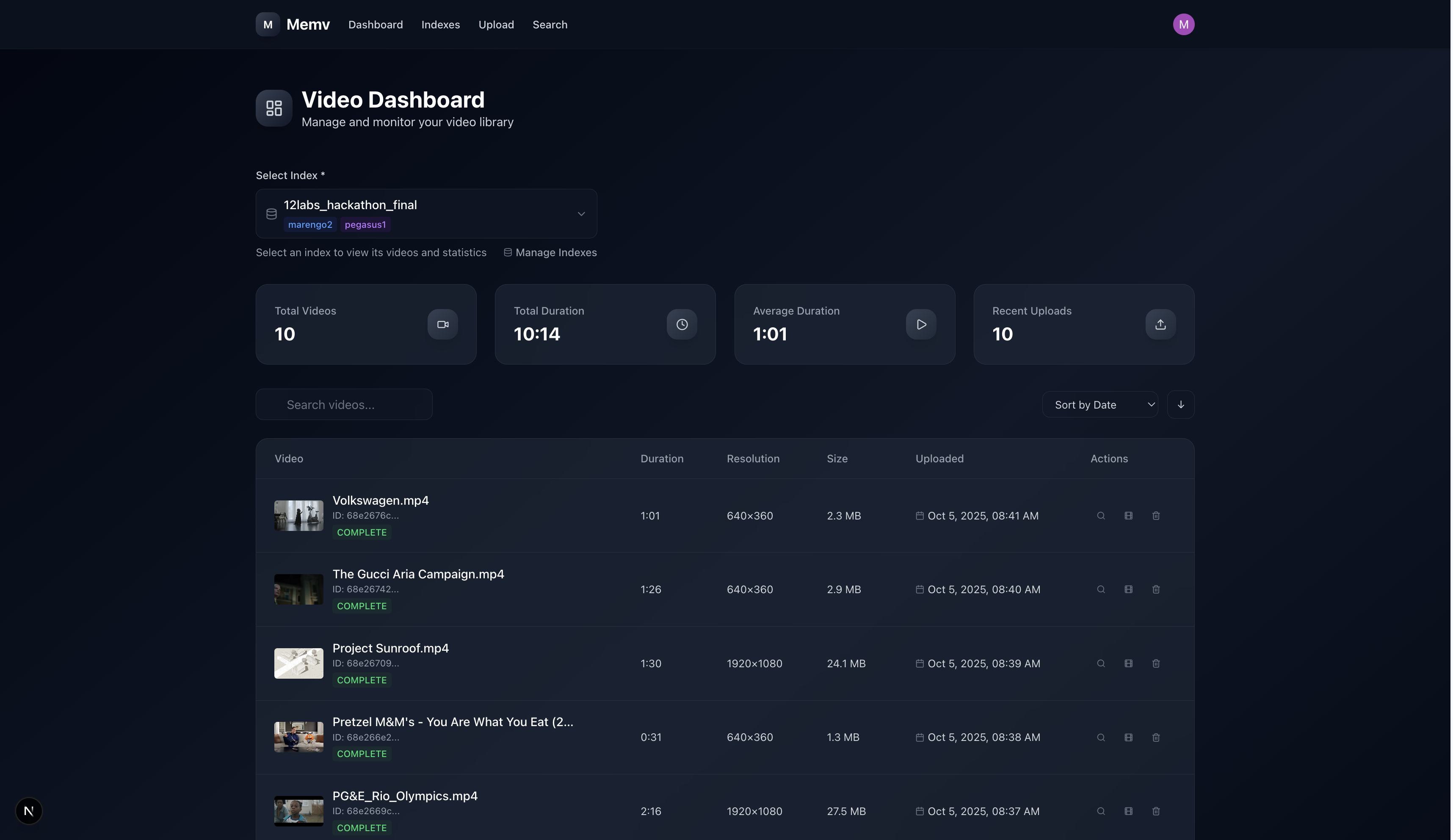Screen dimensions: 1453x840
Task: Delete The Gucci Aria Campaign.mp4 via trash icon
Action: click(x=1155, y=589)
